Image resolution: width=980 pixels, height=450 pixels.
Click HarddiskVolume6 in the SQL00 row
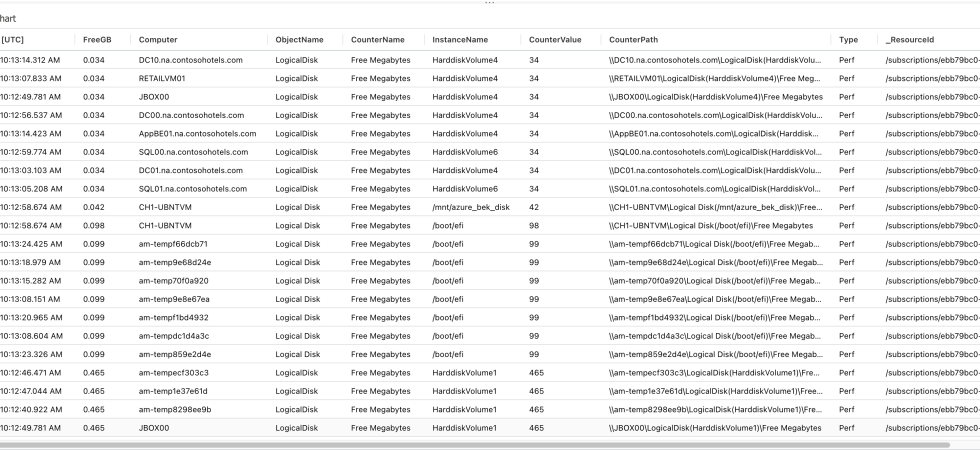click(x=465, y=152)
